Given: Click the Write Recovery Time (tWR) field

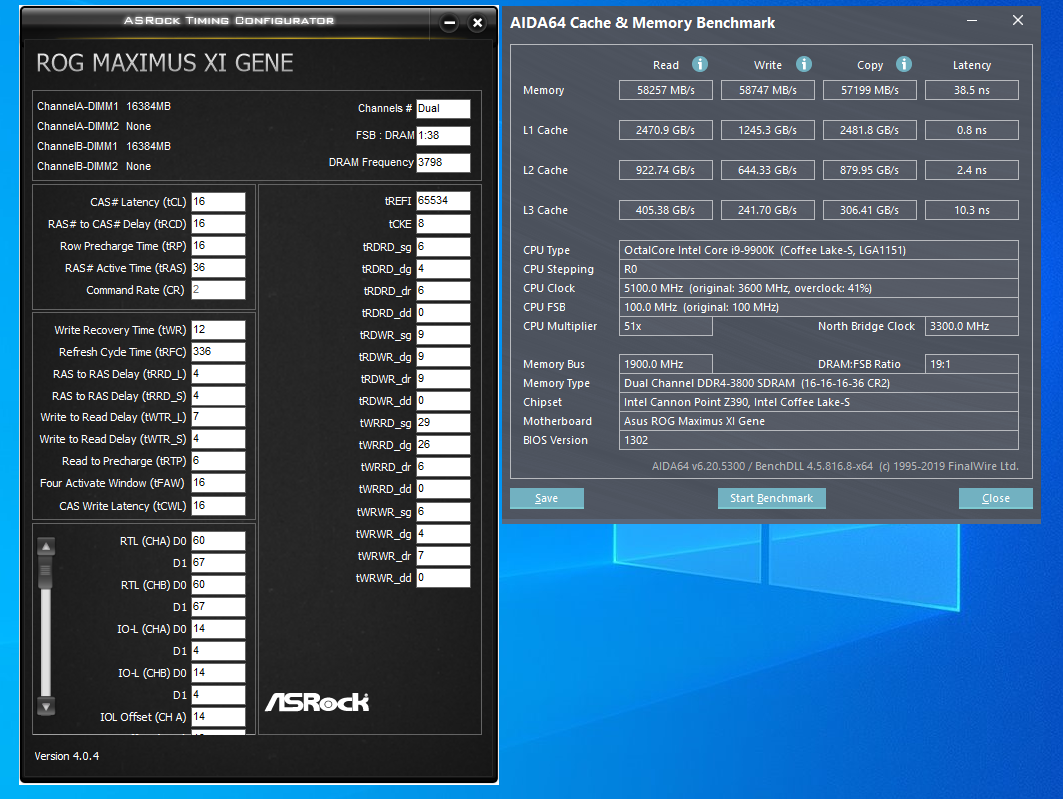Looking at the screenshot, I should pos(218,329).
